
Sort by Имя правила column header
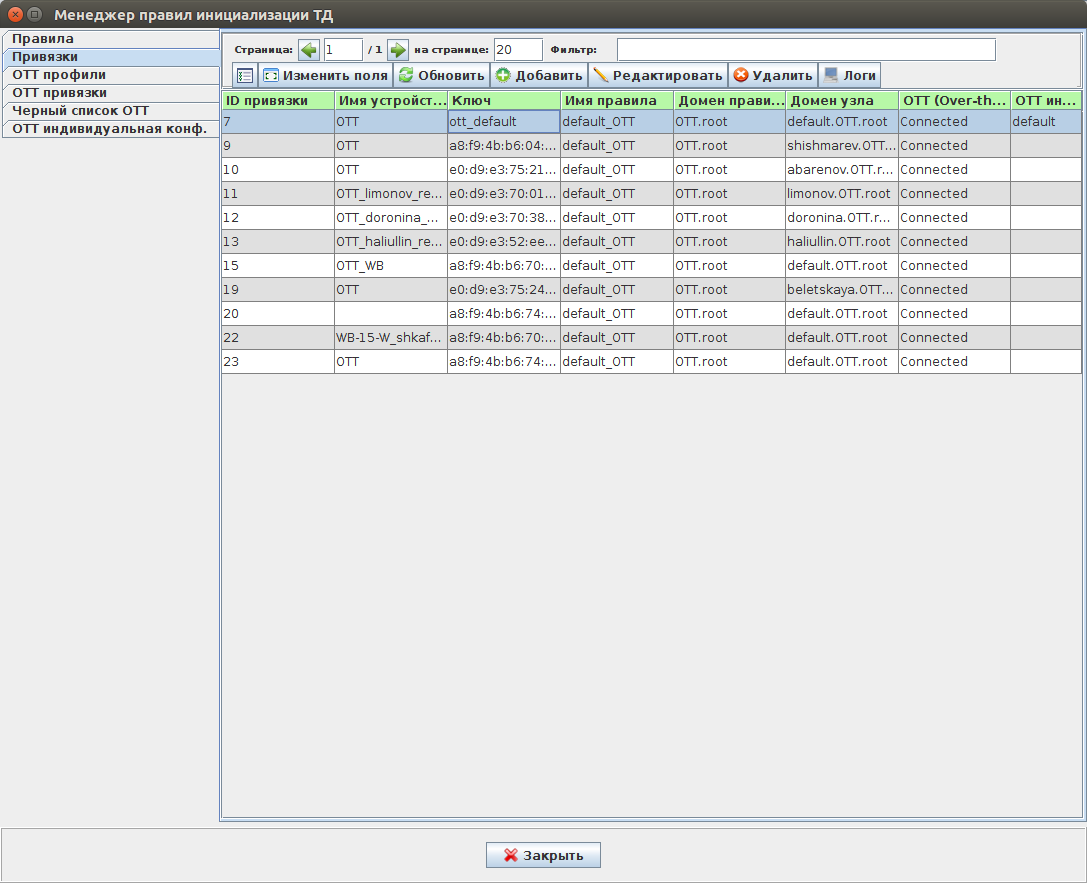coord(617,100)
